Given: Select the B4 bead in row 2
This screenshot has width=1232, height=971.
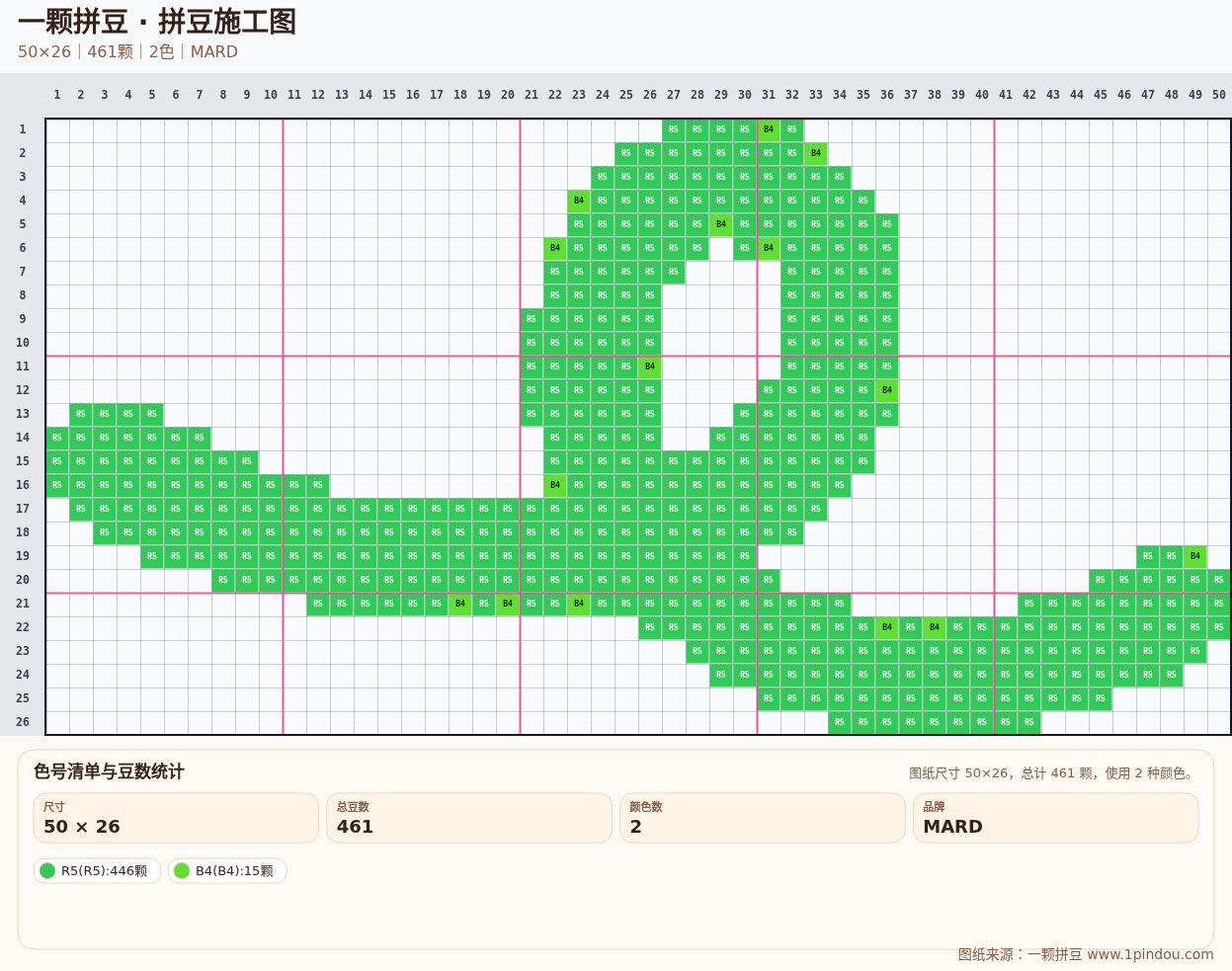Looking at the screenshot, I should [x=816, y=153].
